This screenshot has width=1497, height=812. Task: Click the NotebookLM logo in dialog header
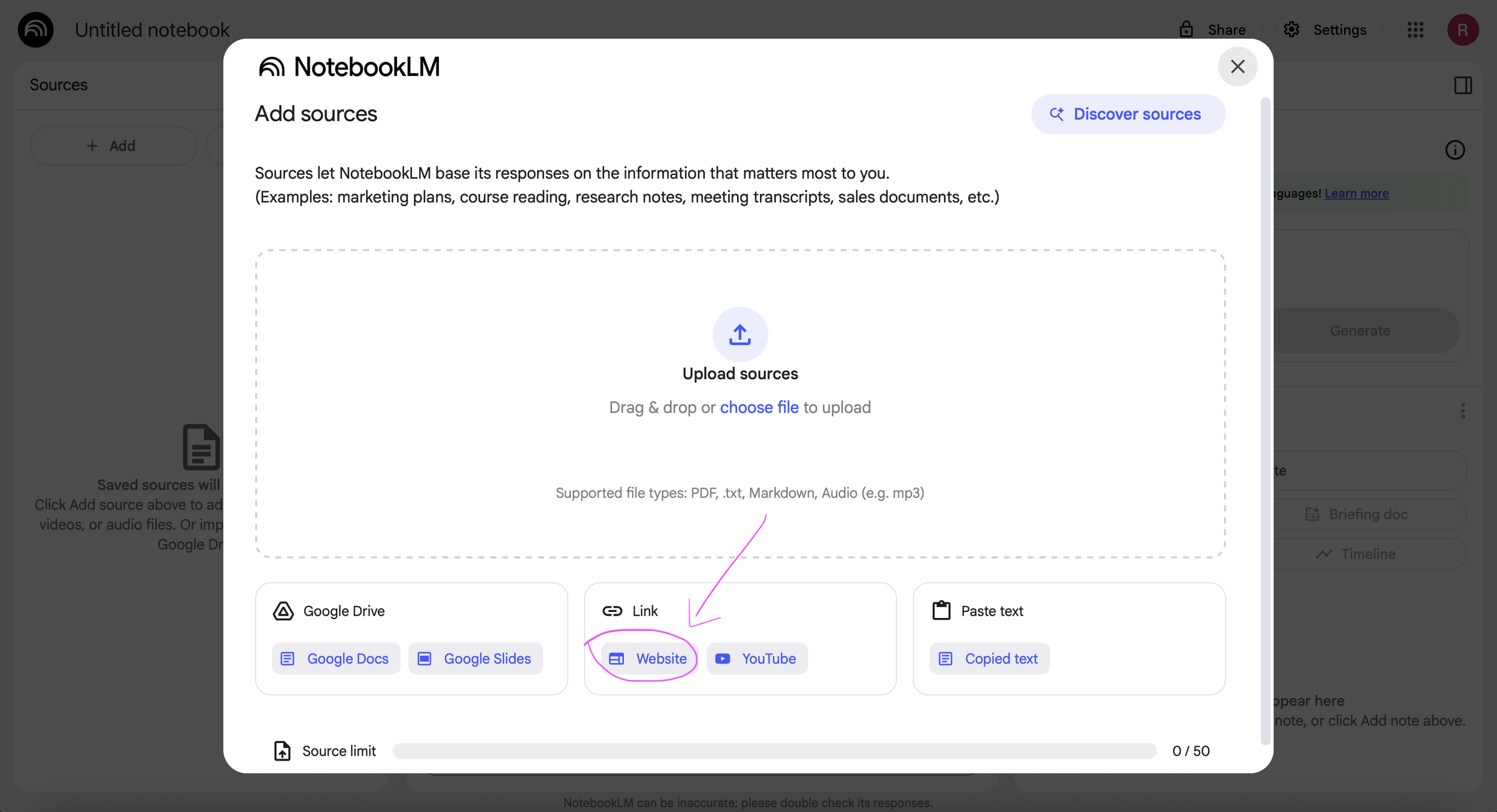(x=349, y=67)
